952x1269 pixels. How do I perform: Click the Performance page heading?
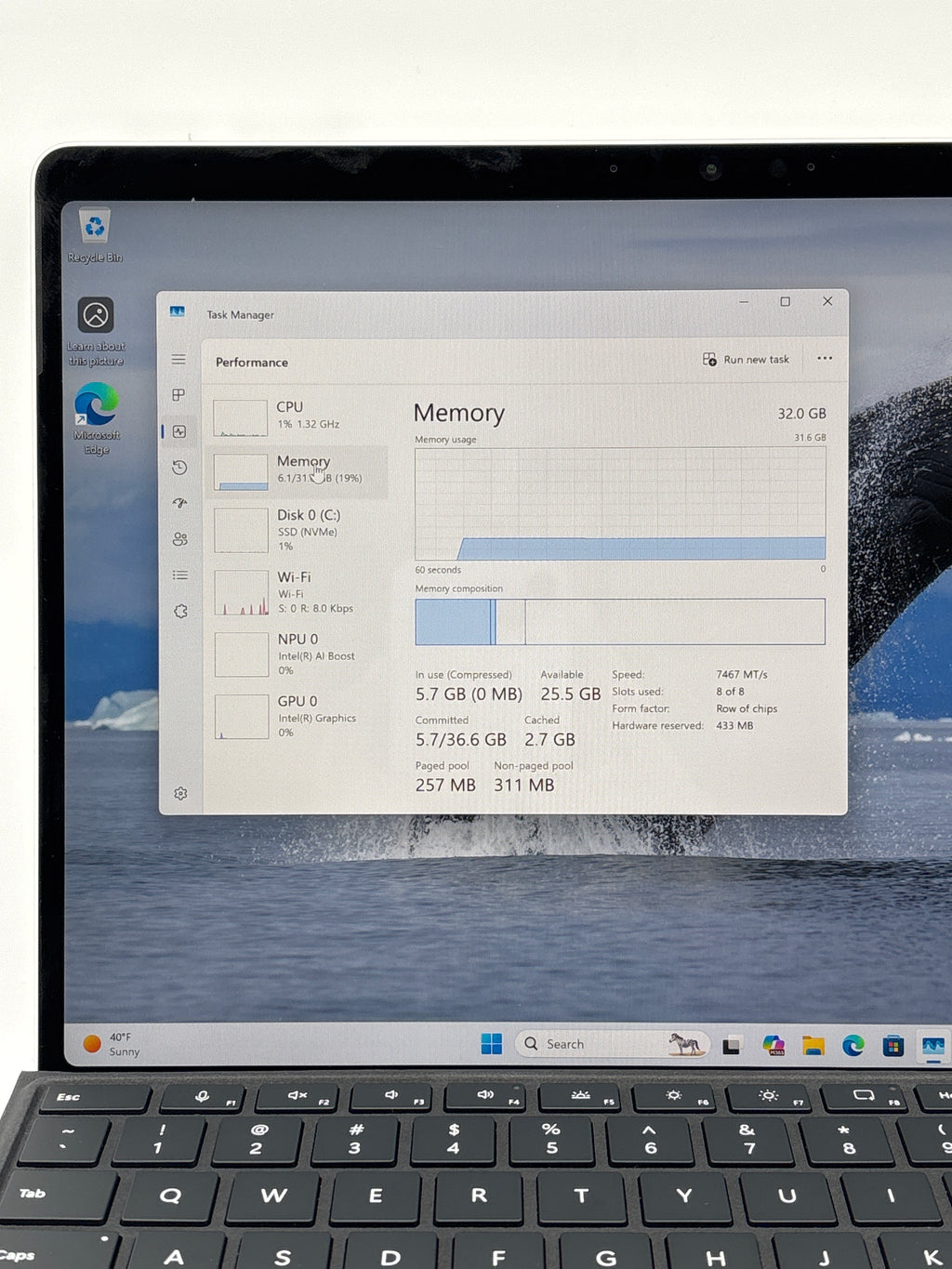(252, 363)
